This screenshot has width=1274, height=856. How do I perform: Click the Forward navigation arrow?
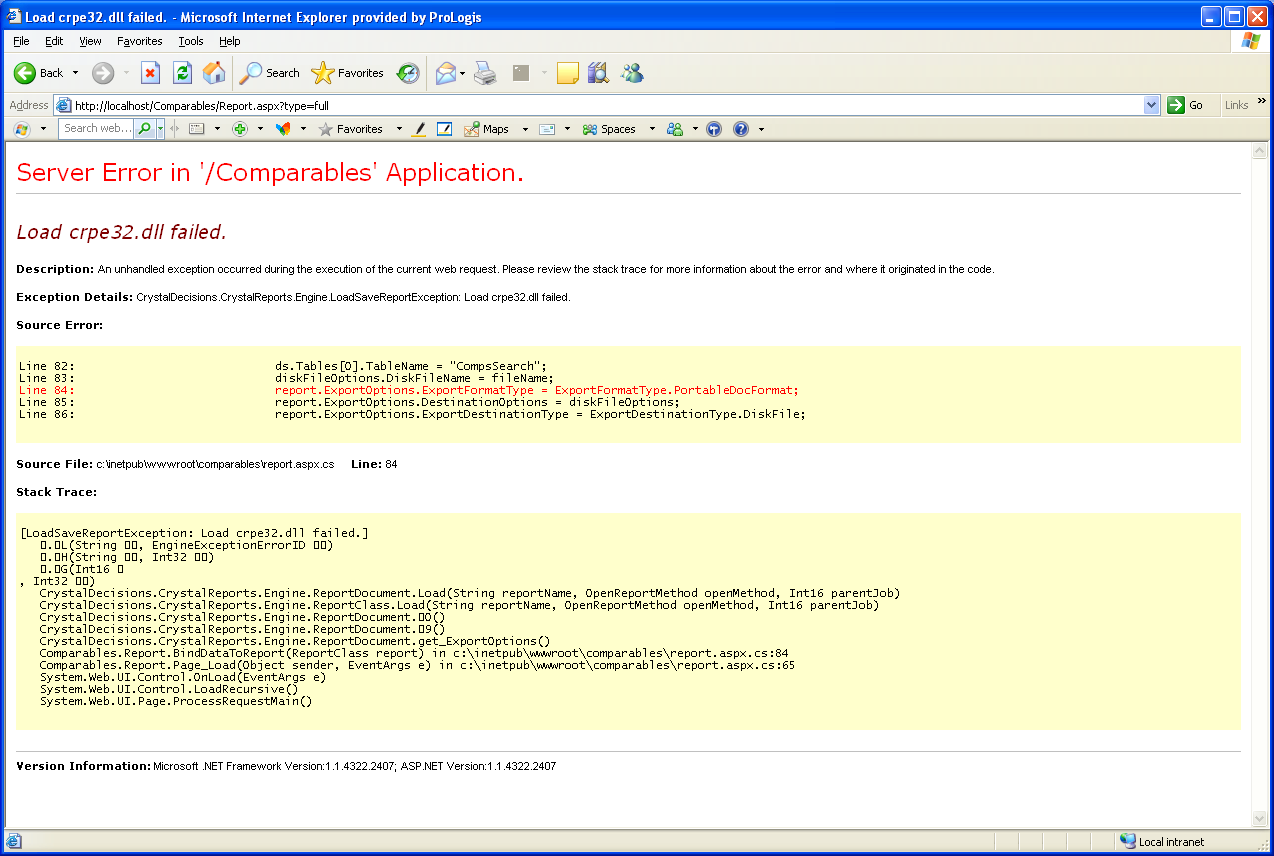tap(103, 73)
